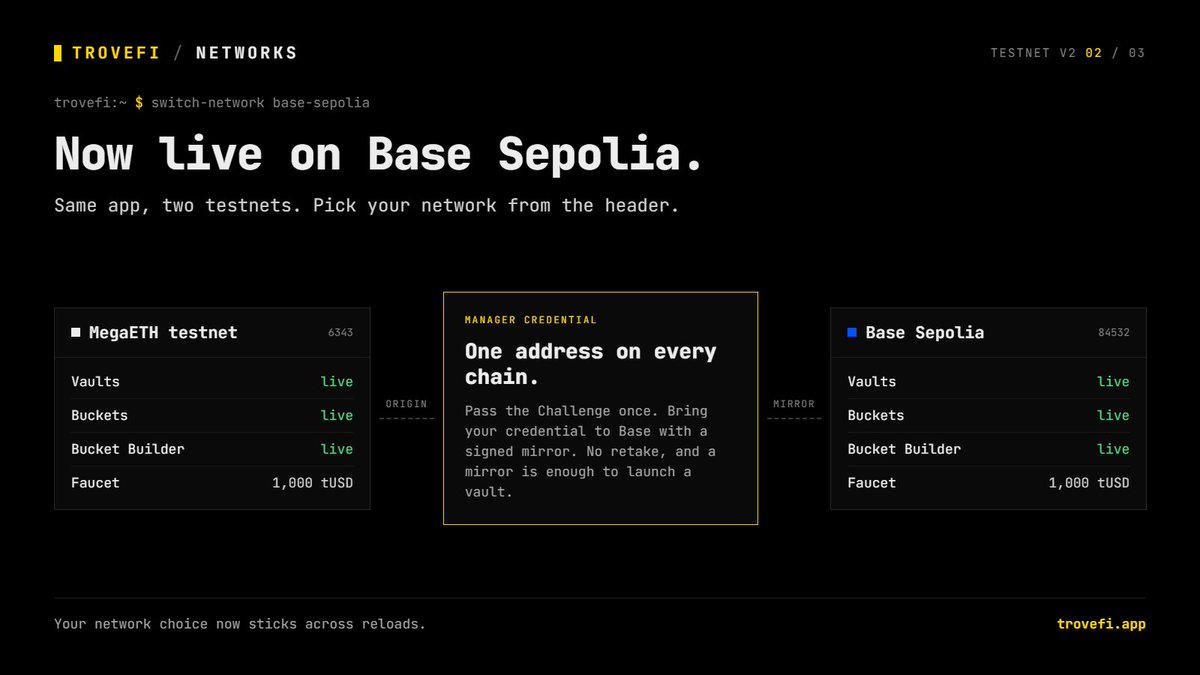
Task: Click the Base Sepolia card title
Action: [x=925, y=333]
